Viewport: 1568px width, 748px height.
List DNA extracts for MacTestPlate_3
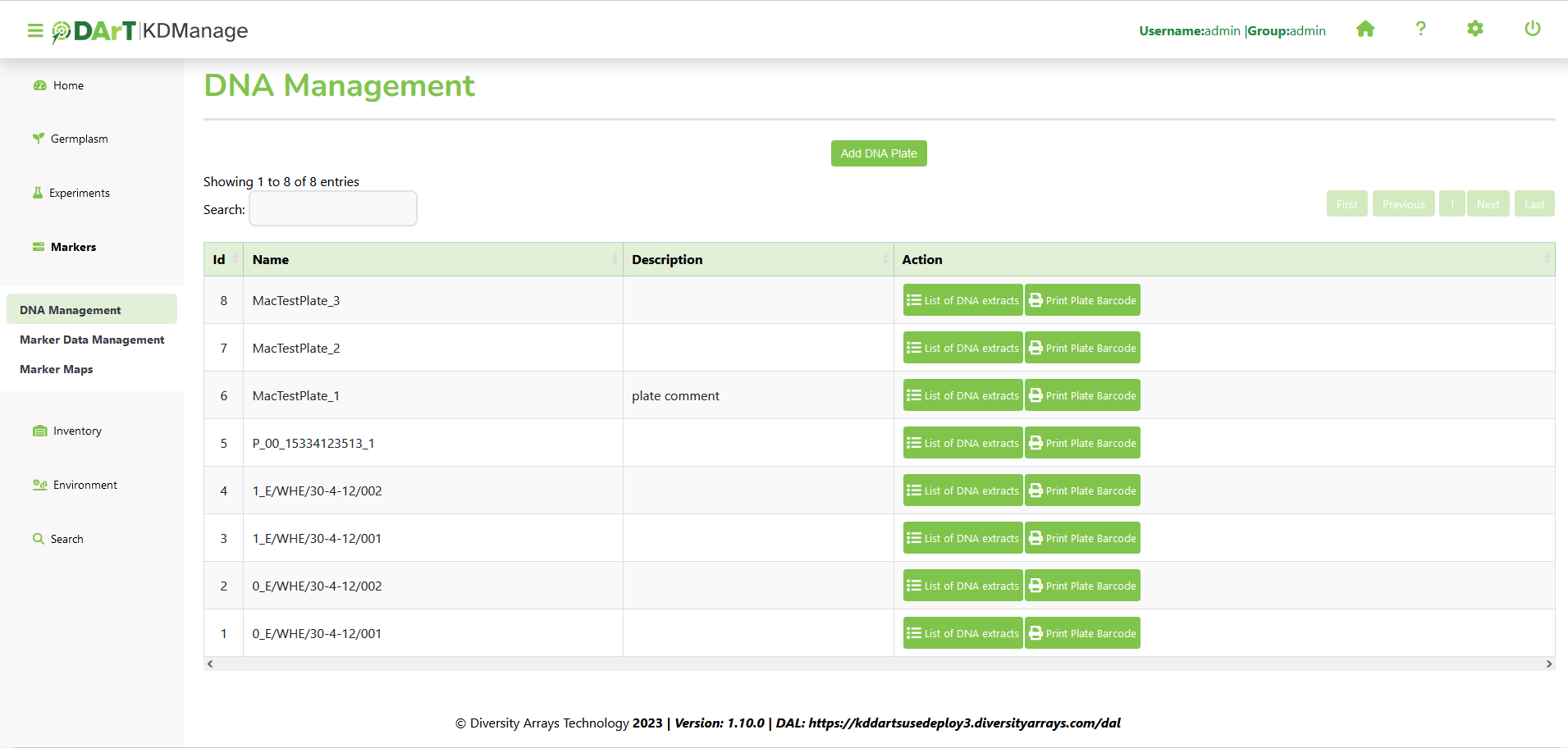point(962,300)
